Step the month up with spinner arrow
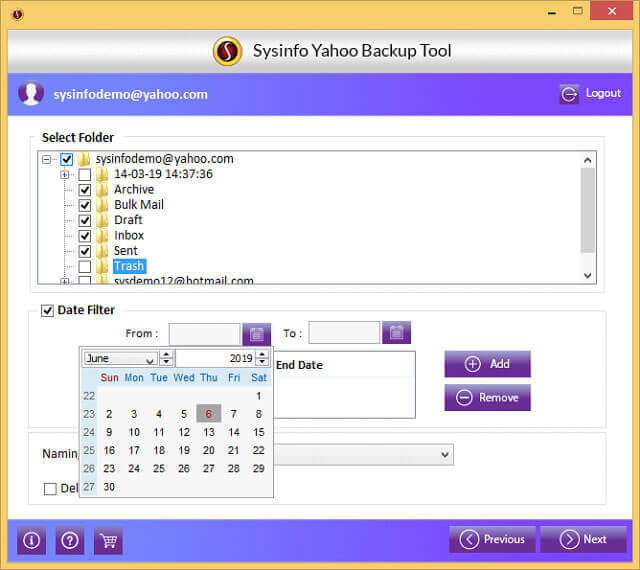 pyautogui.click(x=166, y=355)
